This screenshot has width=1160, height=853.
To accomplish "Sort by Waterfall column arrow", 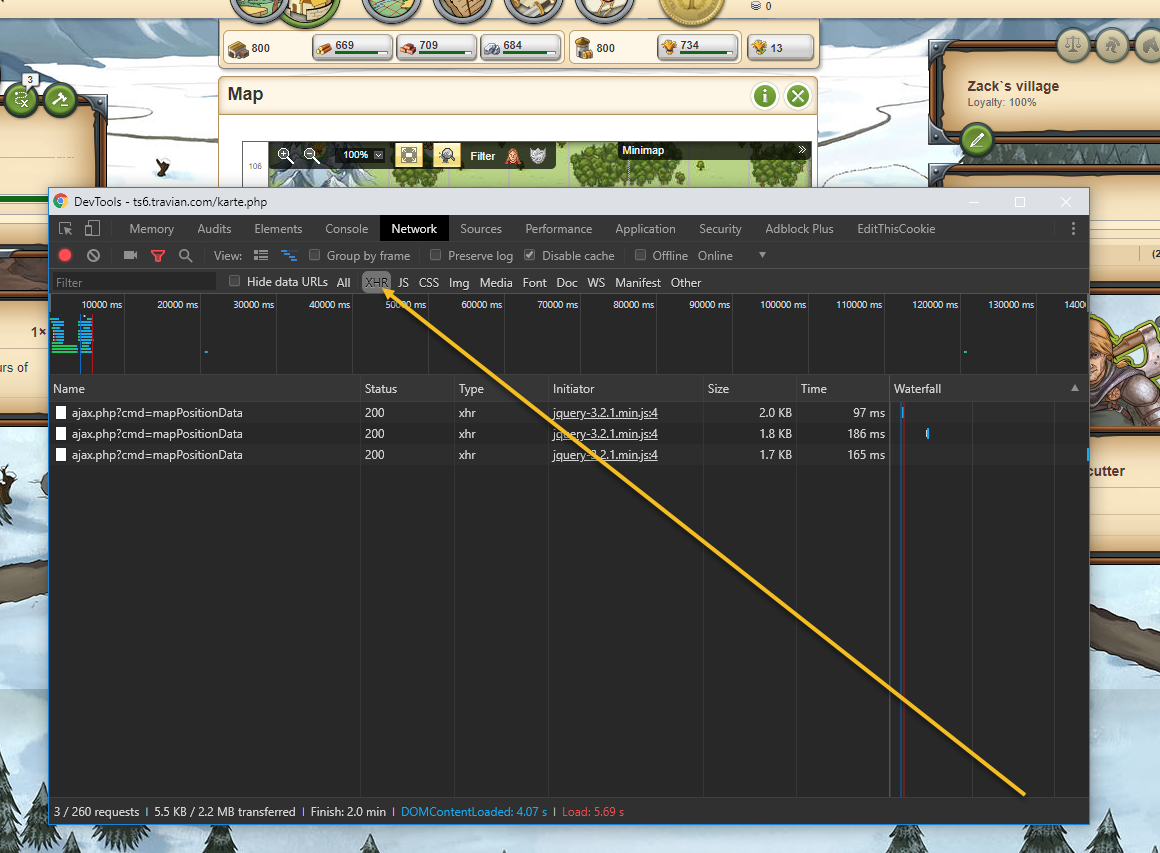I will 1075,388.
